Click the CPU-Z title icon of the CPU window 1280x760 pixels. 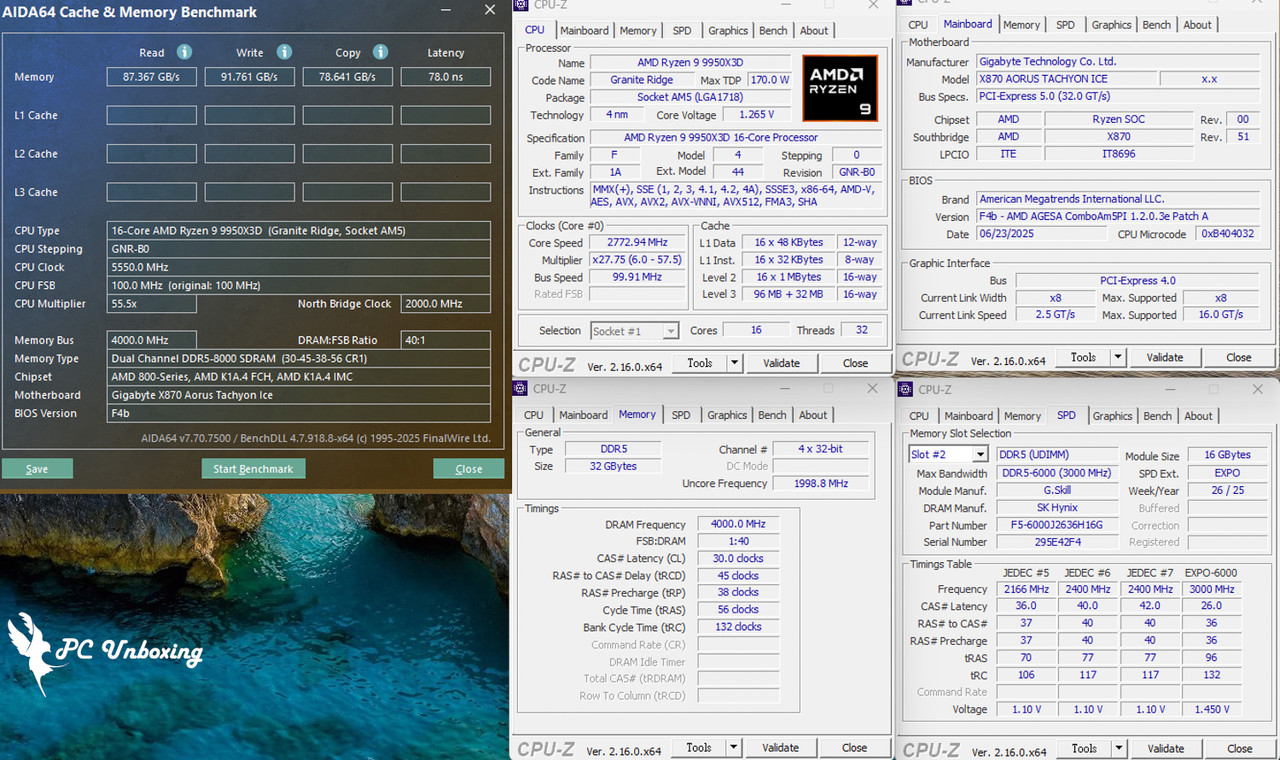click(x=520, y=5)
